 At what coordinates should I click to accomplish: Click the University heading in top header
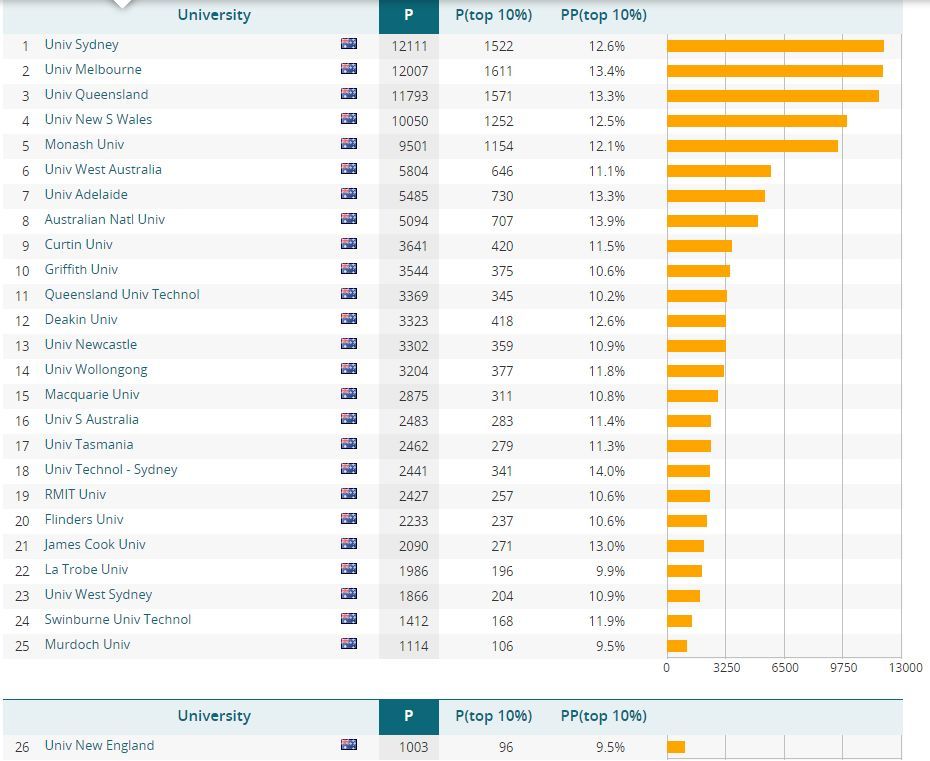point(214,15)
